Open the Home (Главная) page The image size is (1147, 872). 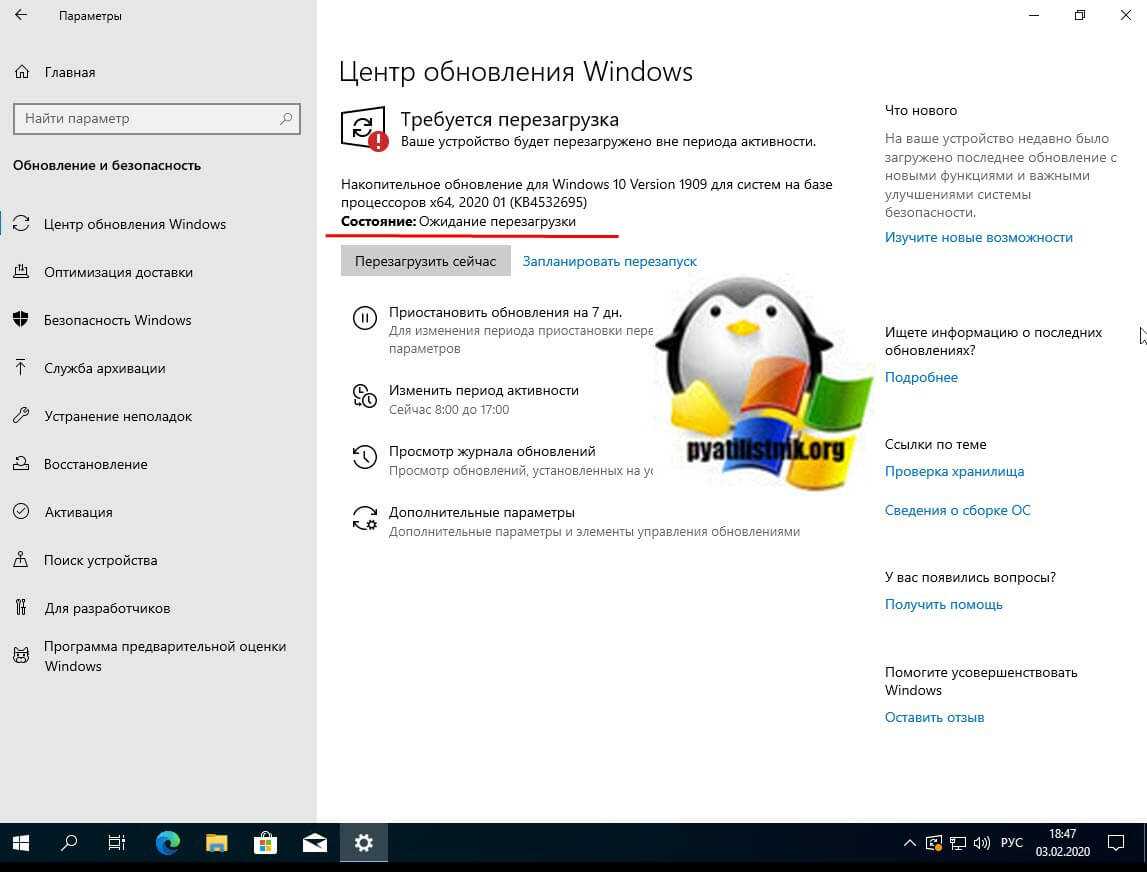click(x=69, y=72)
